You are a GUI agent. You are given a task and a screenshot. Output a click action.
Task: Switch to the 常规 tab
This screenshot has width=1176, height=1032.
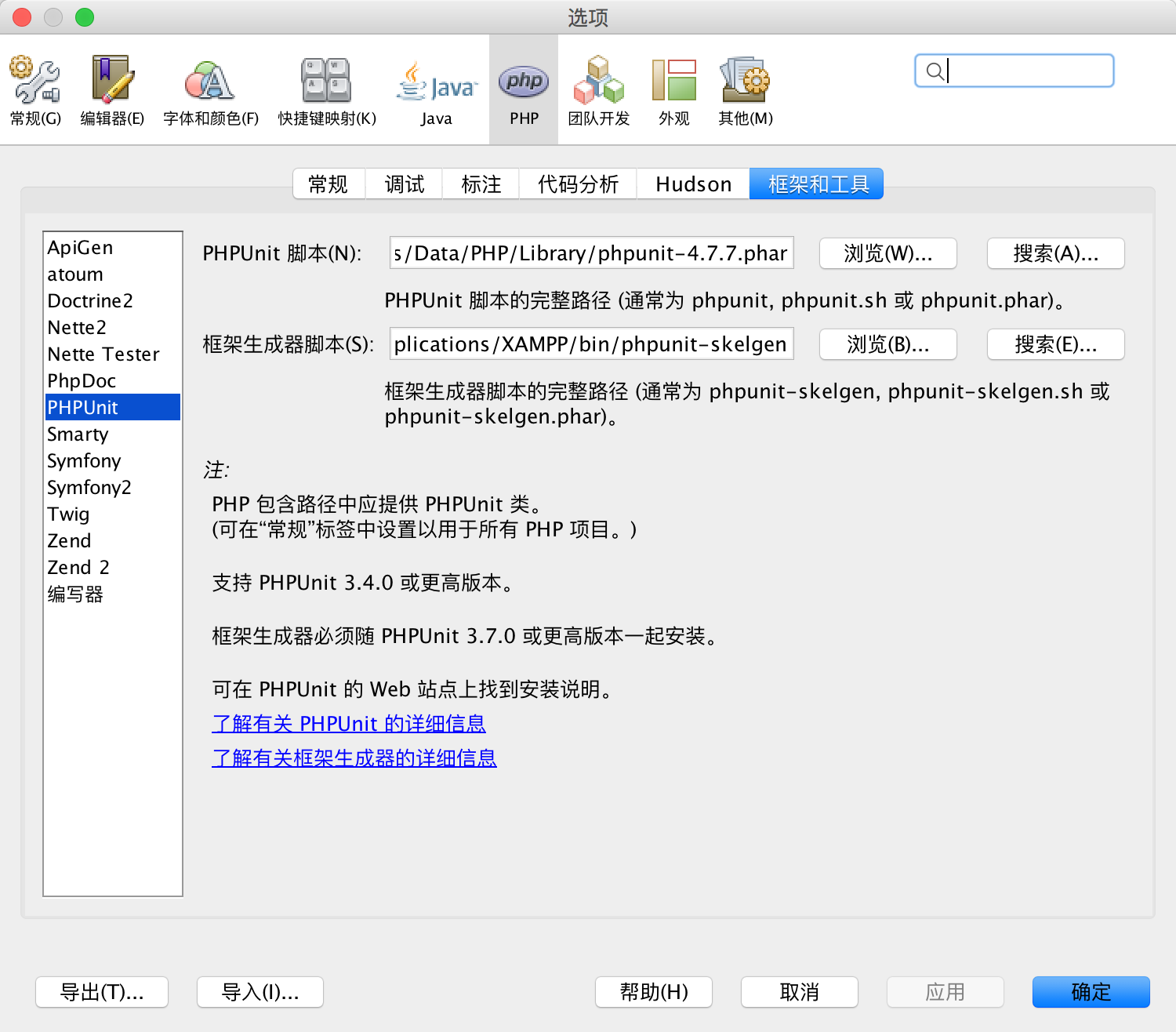point(328,184)
